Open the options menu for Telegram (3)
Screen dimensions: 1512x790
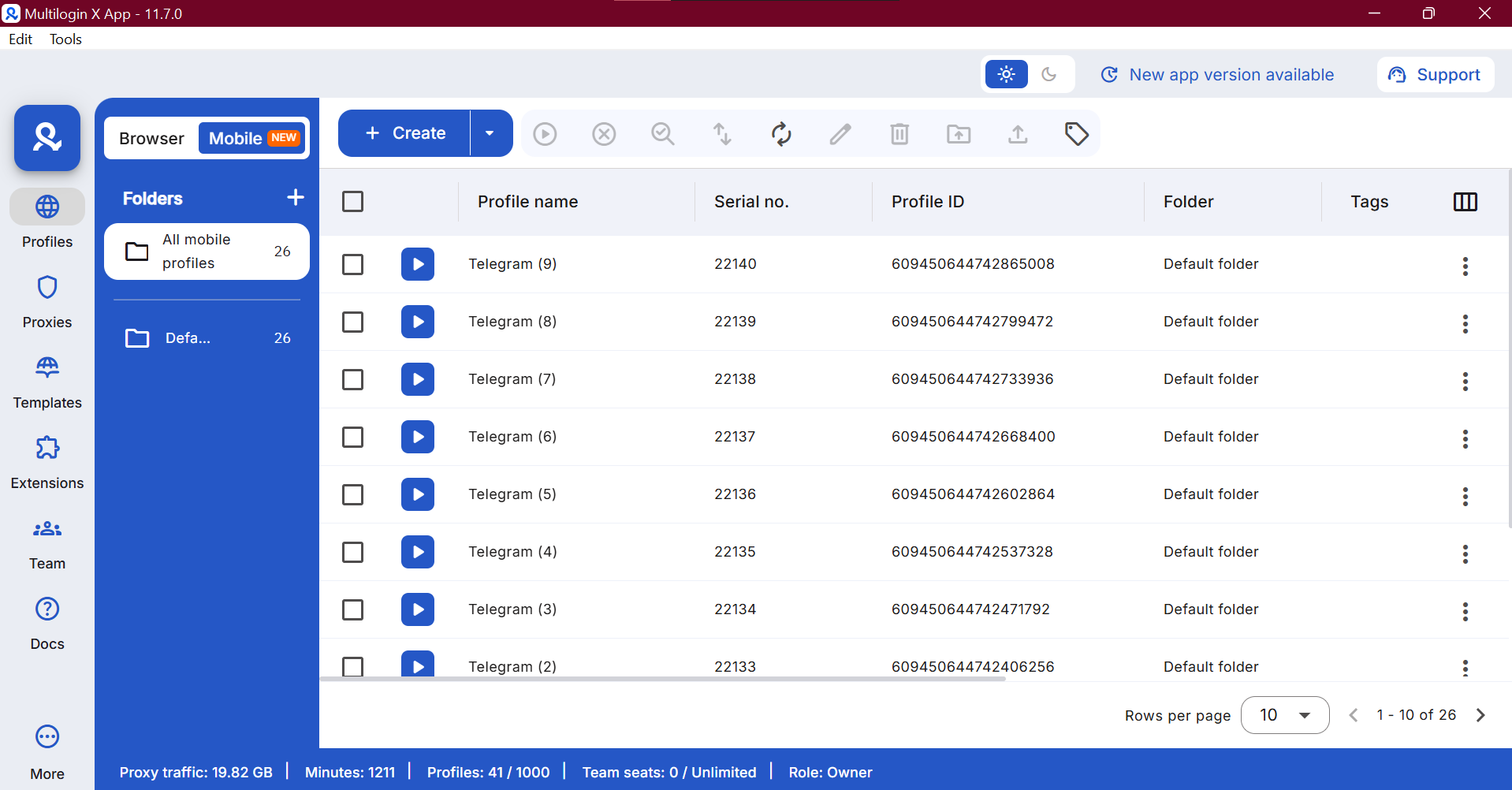[x=1465, y=612]
